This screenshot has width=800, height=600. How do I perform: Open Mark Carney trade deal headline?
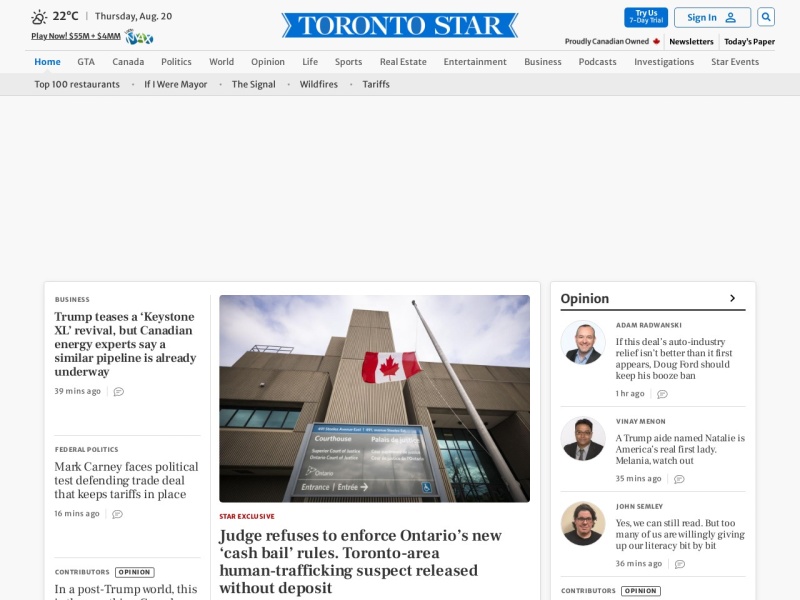tap(127, 481)
